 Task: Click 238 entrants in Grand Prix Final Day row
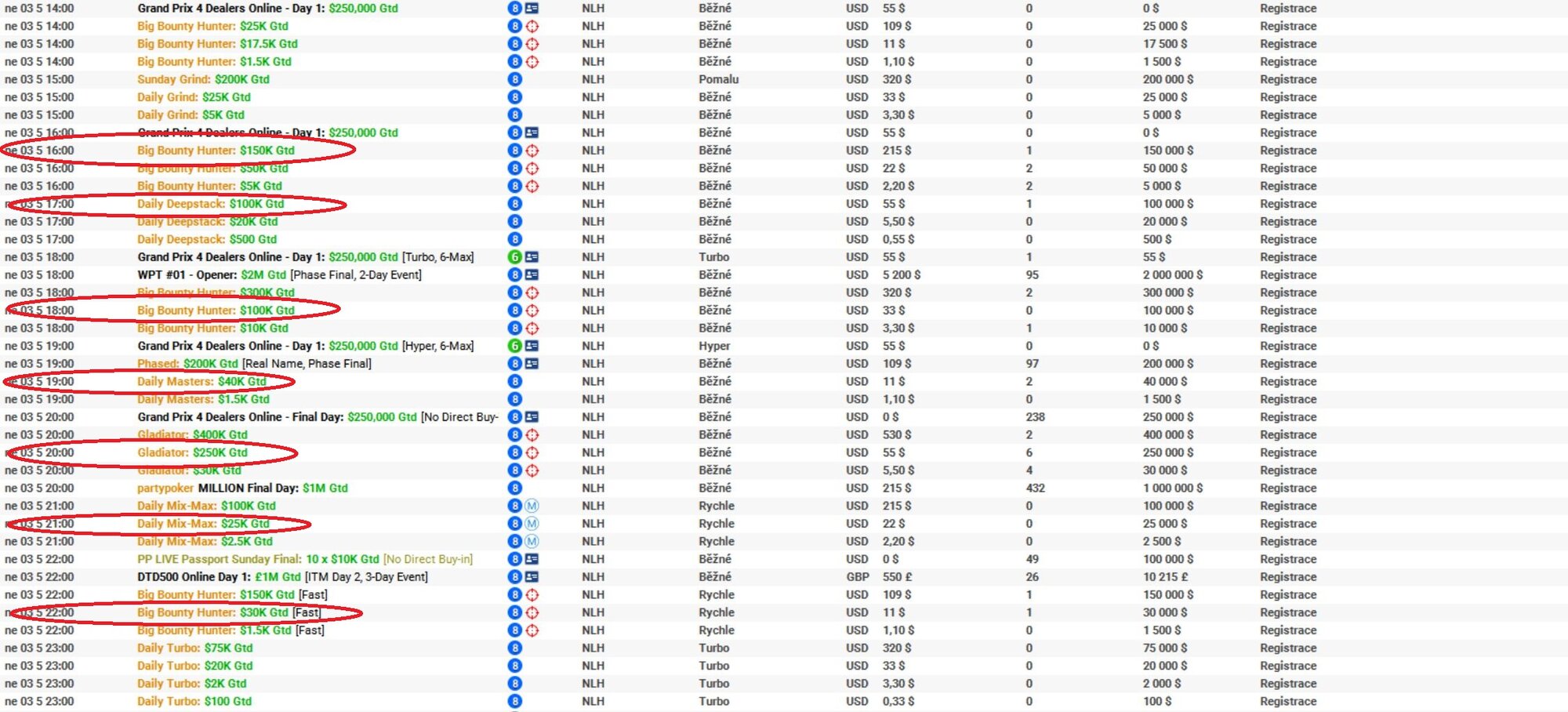coord(1036,417)
